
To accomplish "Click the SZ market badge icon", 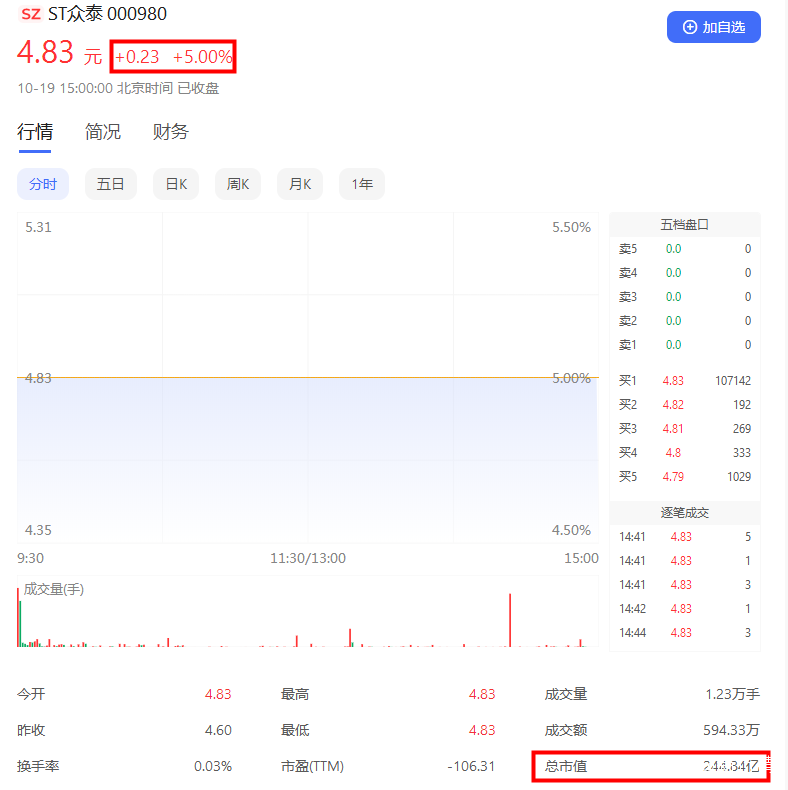I will 31,14.
